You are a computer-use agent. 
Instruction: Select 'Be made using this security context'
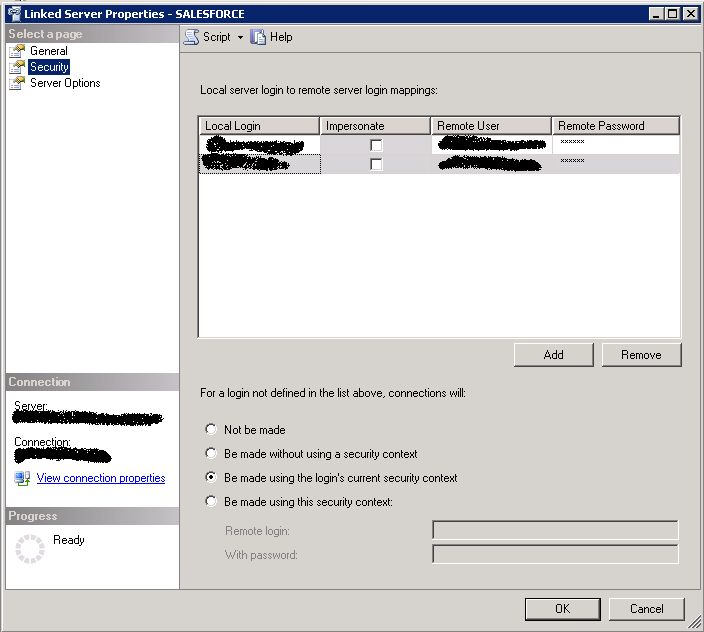click(211, 501)
